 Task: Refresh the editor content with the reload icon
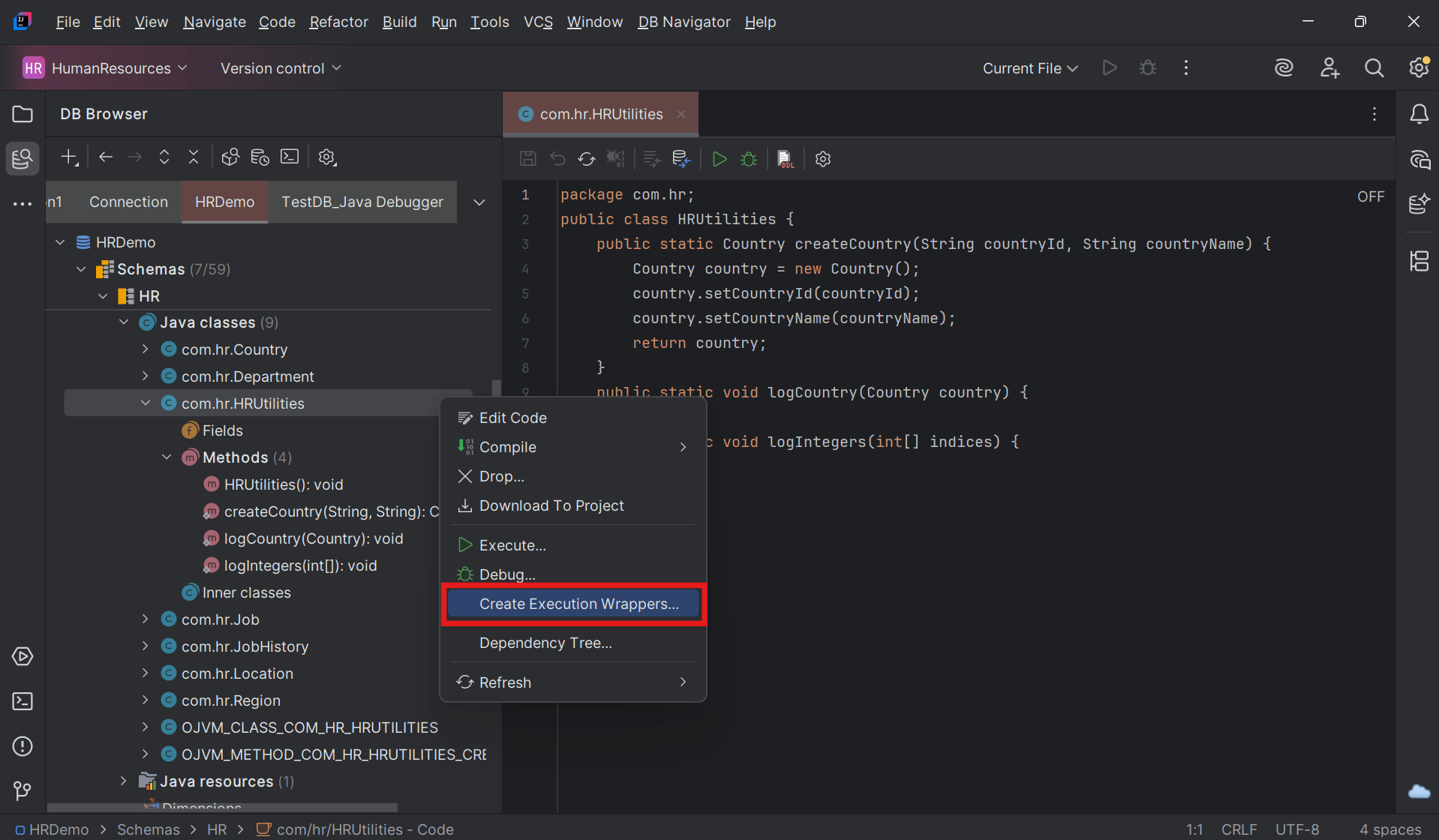(x=586, y=158)
